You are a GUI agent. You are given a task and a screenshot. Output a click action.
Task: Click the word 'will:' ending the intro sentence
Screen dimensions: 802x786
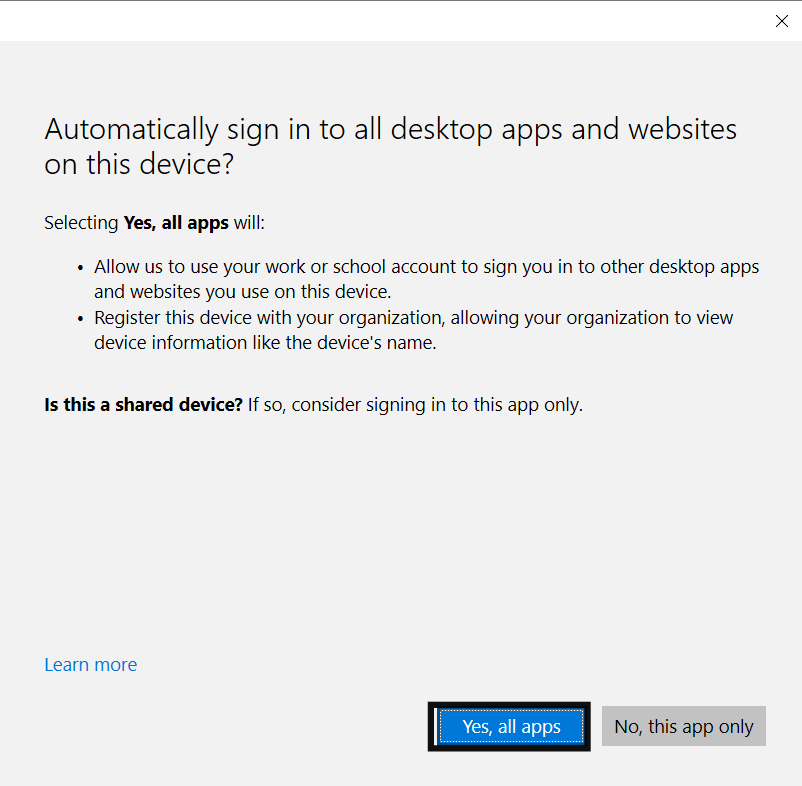[x=249, y=222]
